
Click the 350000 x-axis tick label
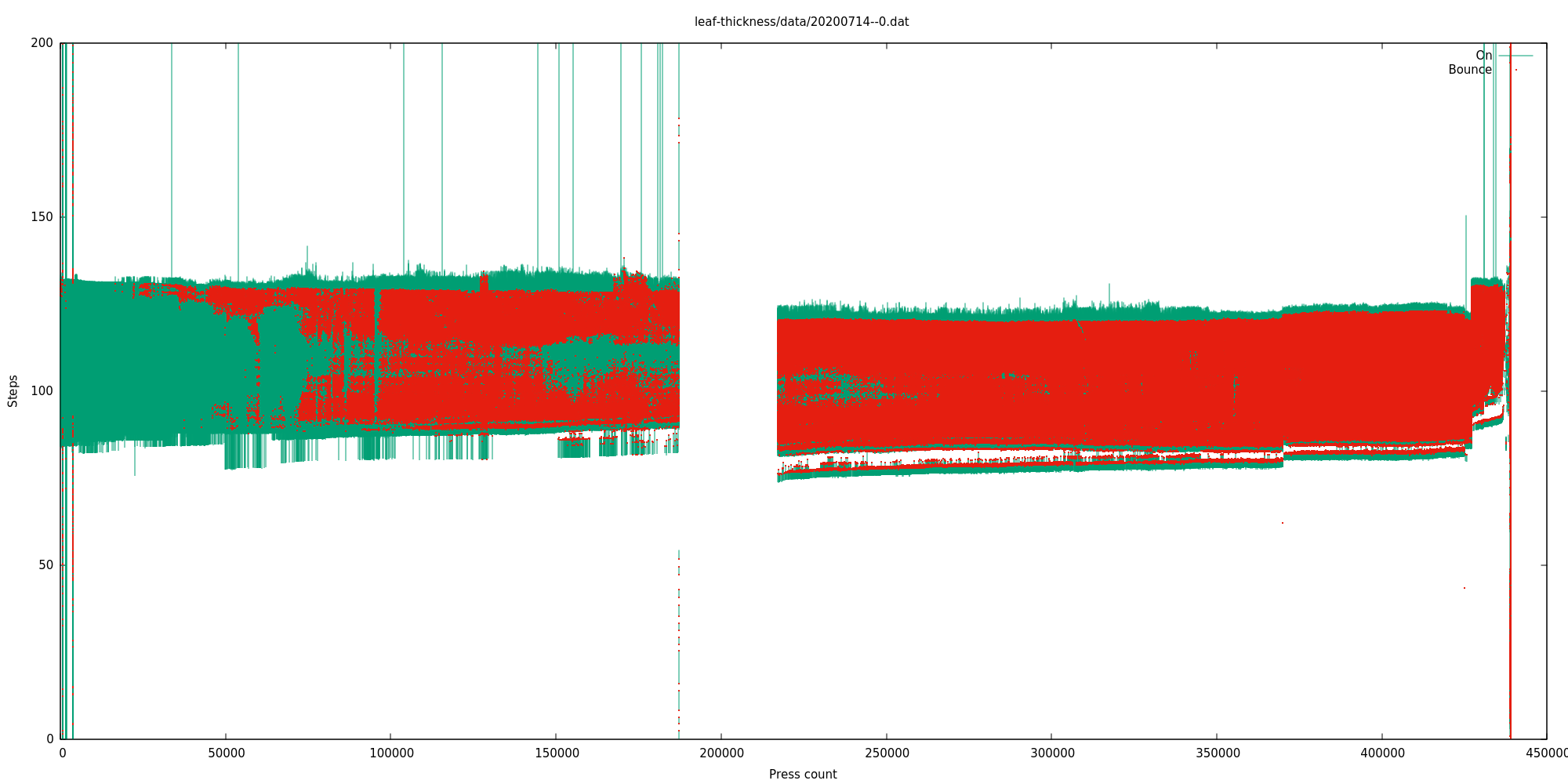[1217, 753]
